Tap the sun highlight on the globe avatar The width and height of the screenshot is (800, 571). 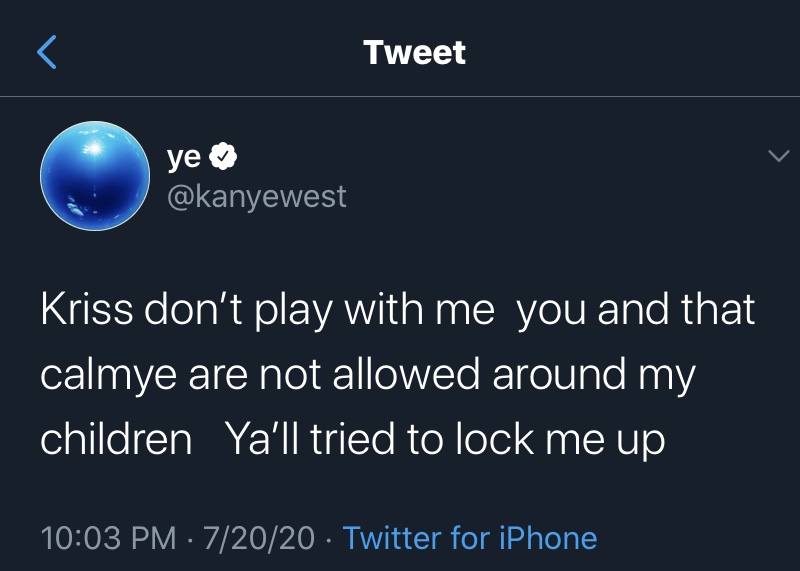click(94, 148)
